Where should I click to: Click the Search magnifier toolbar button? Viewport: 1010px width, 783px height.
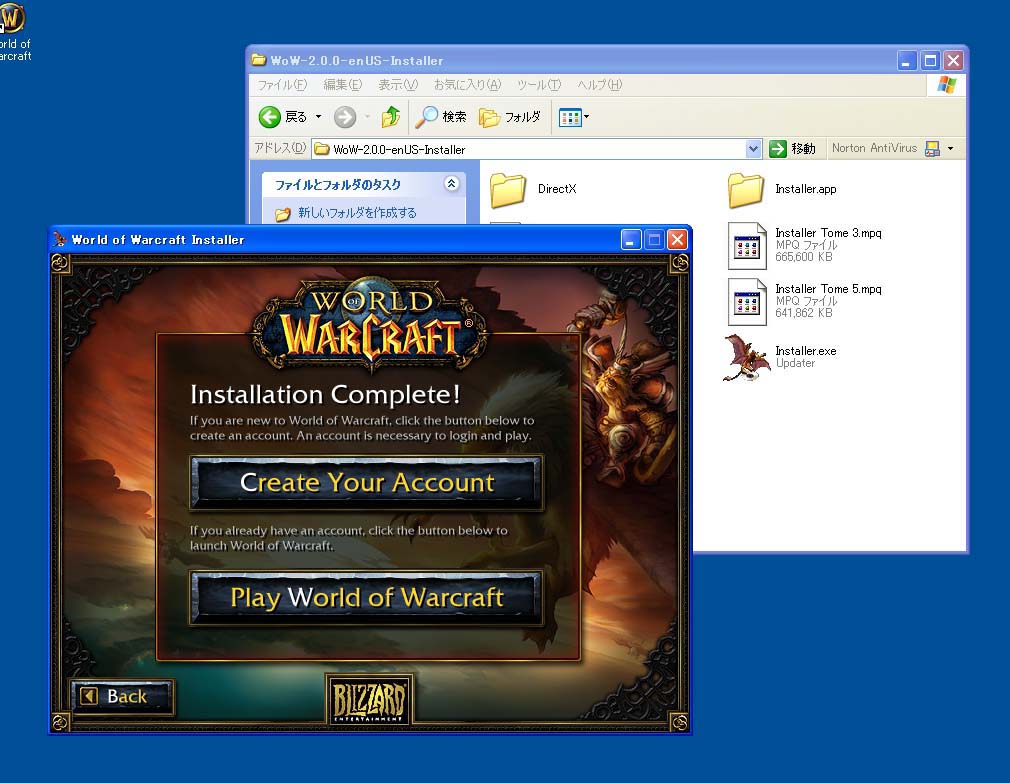441,117
